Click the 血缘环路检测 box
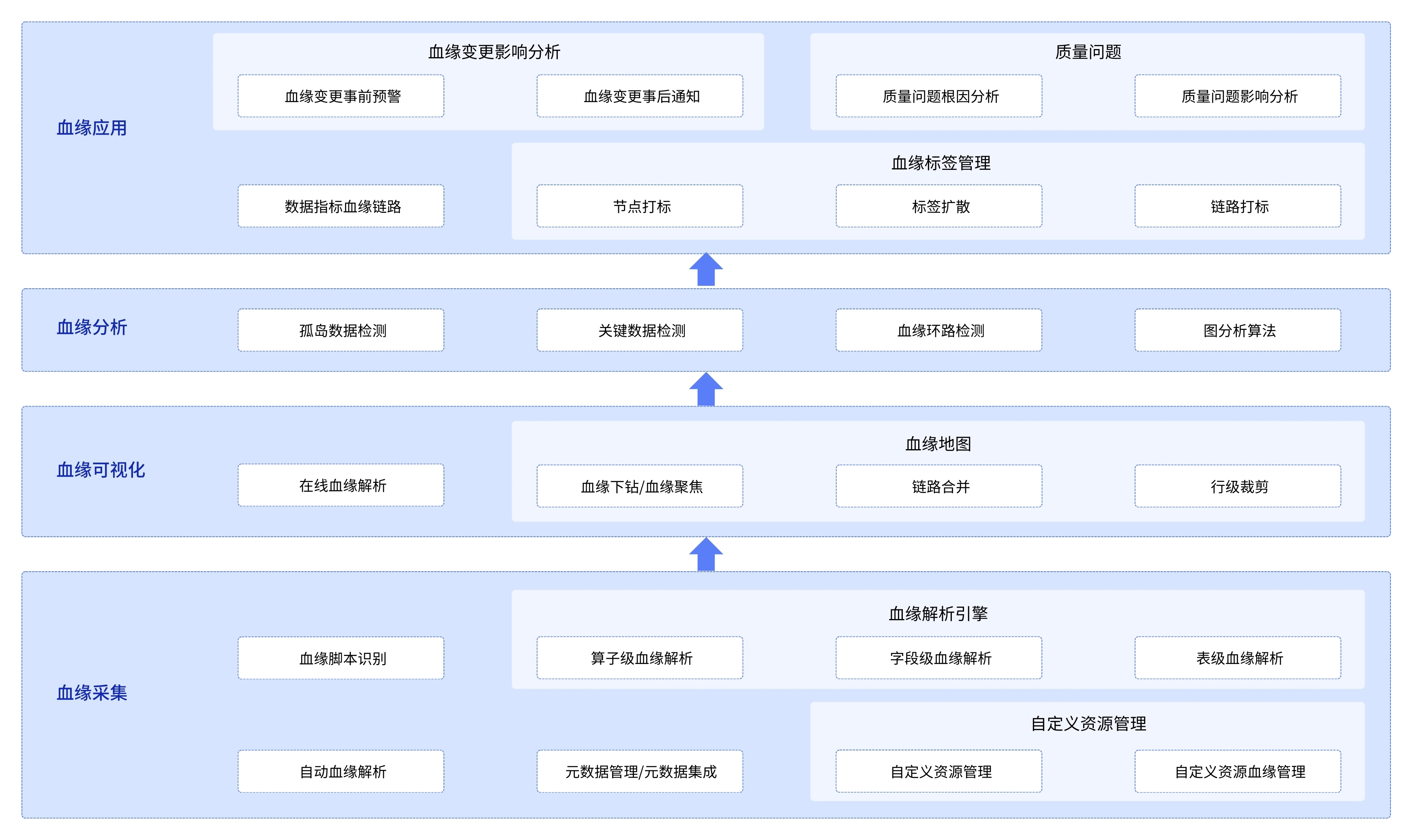This screenshot has width=1414, height=840. tap(939, 330)
